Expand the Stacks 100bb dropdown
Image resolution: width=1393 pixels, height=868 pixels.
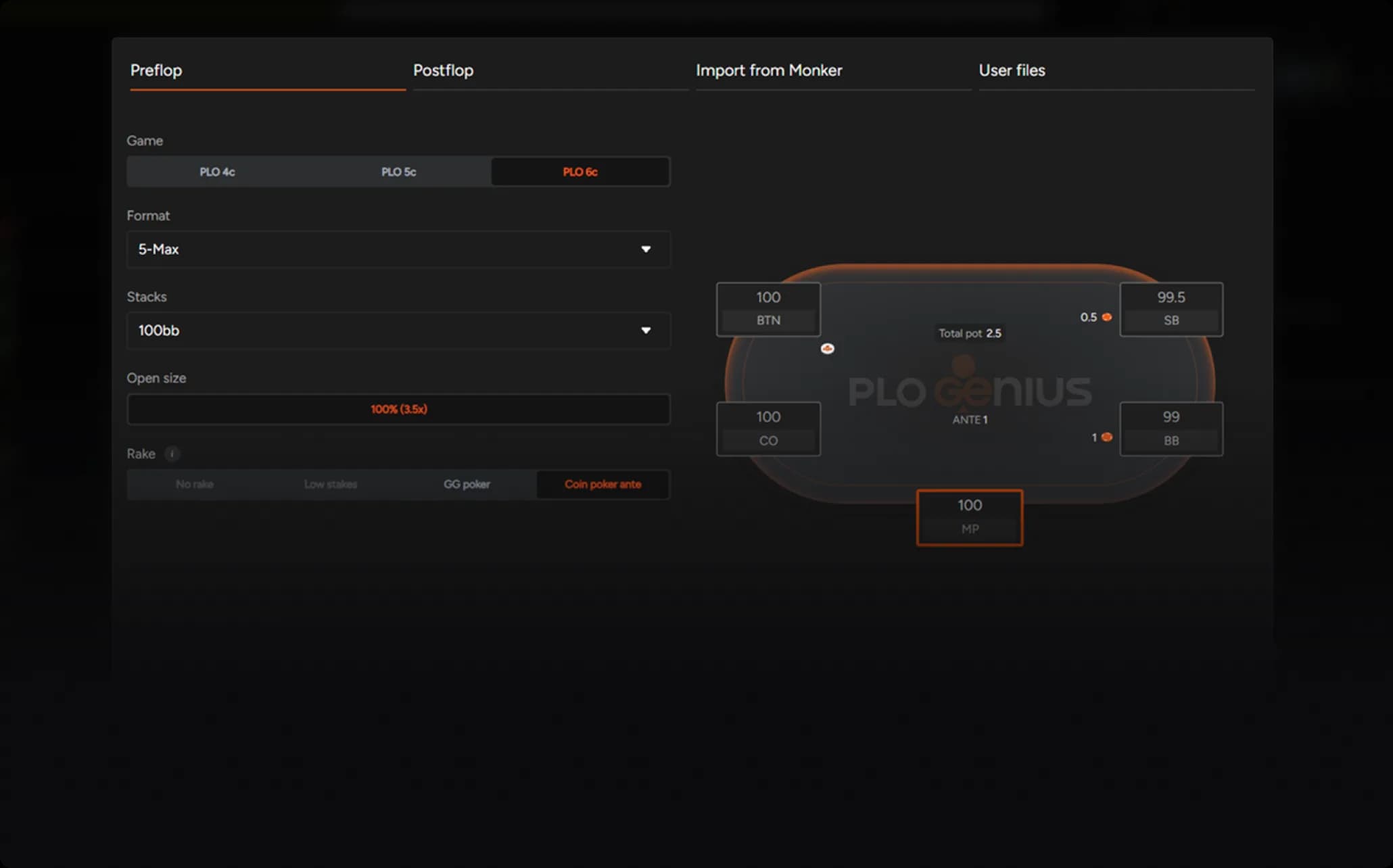point(399,331)
